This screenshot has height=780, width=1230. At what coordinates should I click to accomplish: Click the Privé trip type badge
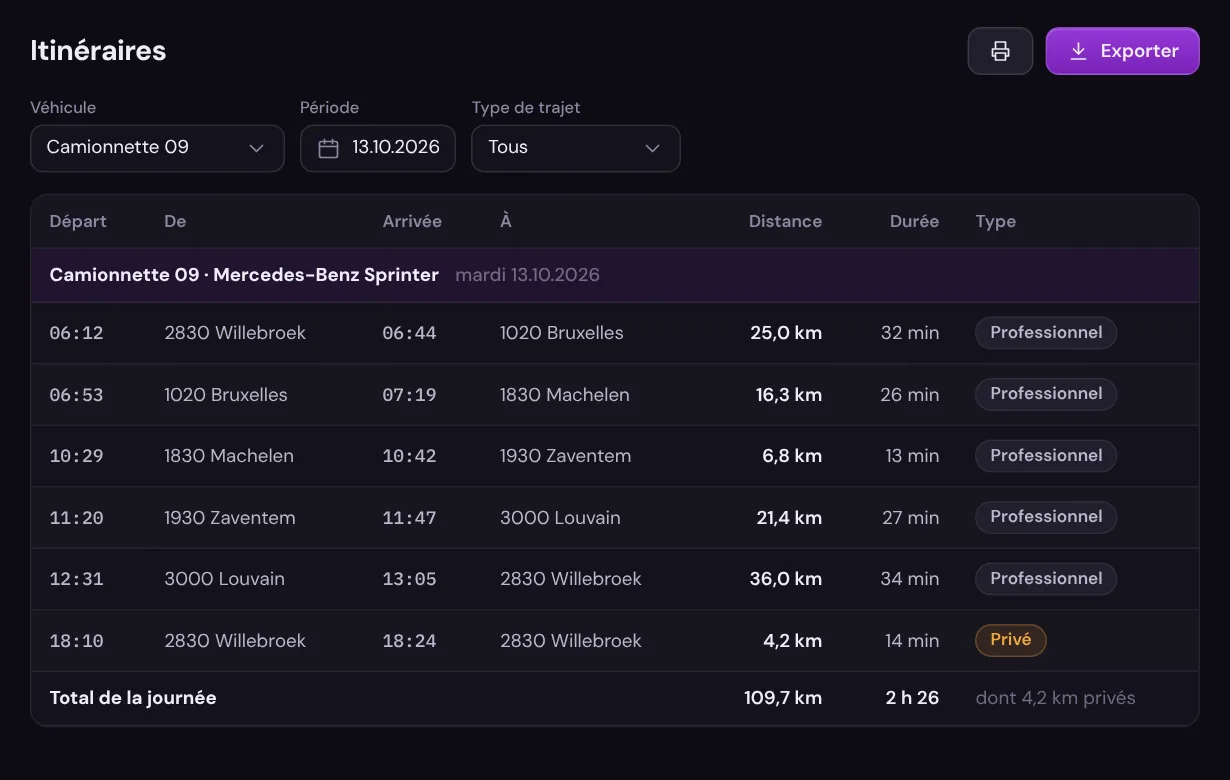1011,640
